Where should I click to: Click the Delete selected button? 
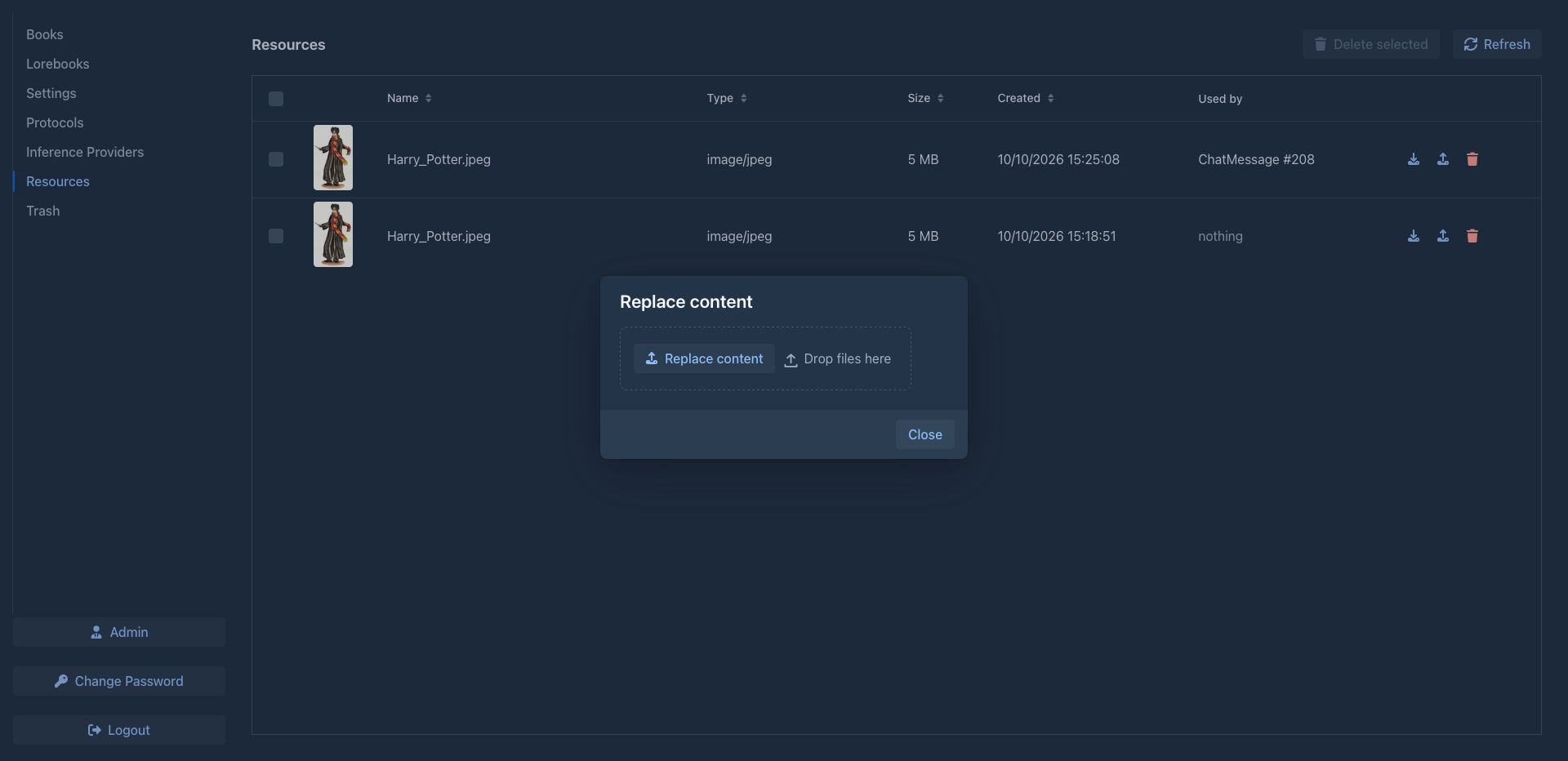[1371, 44]
